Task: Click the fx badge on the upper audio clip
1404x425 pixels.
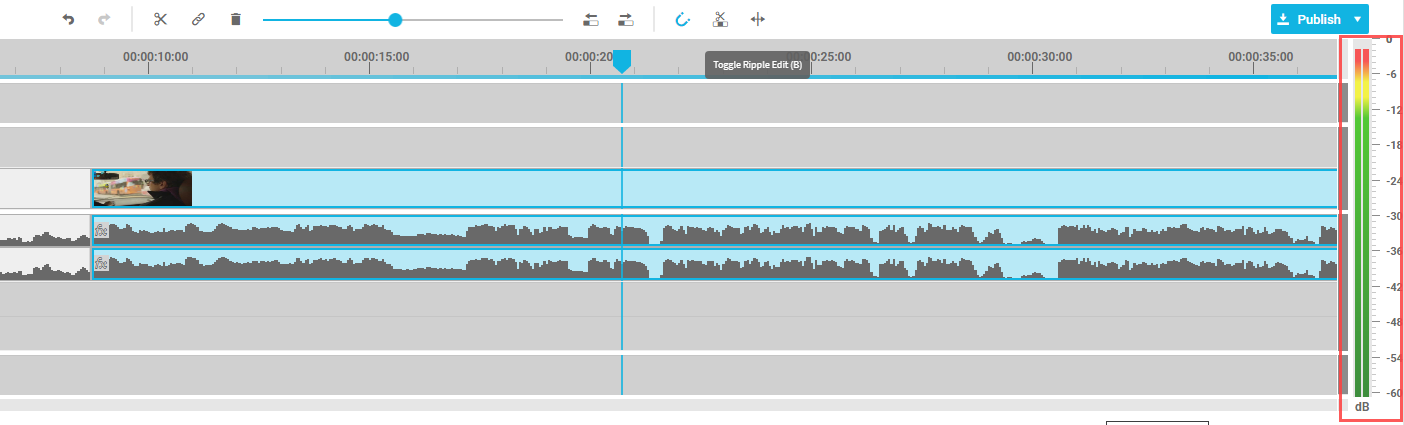Action: pyautogui.click(x=101, y=230)
